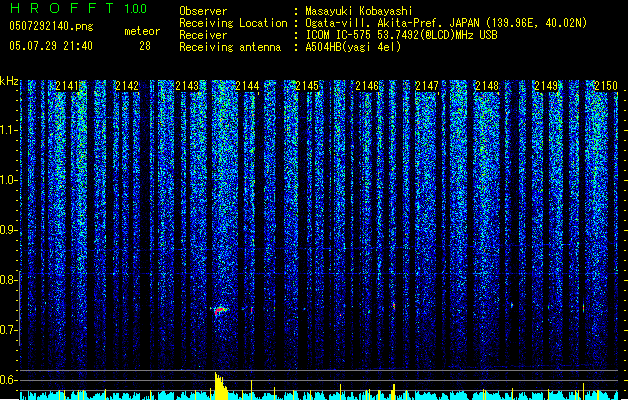Select the ICOM IC-575 53.7492 MHz USB text
Viewport: 629px width, 400px height.
click(402, 35)
